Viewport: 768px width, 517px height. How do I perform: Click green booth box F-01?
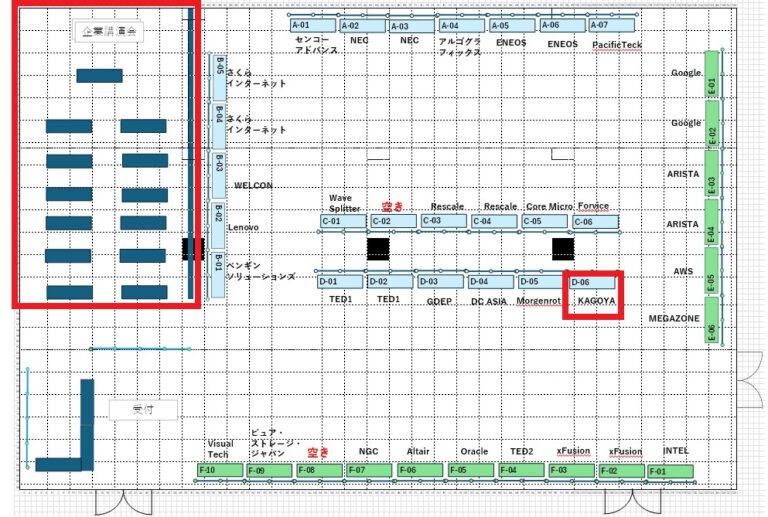tap(671, 472)
